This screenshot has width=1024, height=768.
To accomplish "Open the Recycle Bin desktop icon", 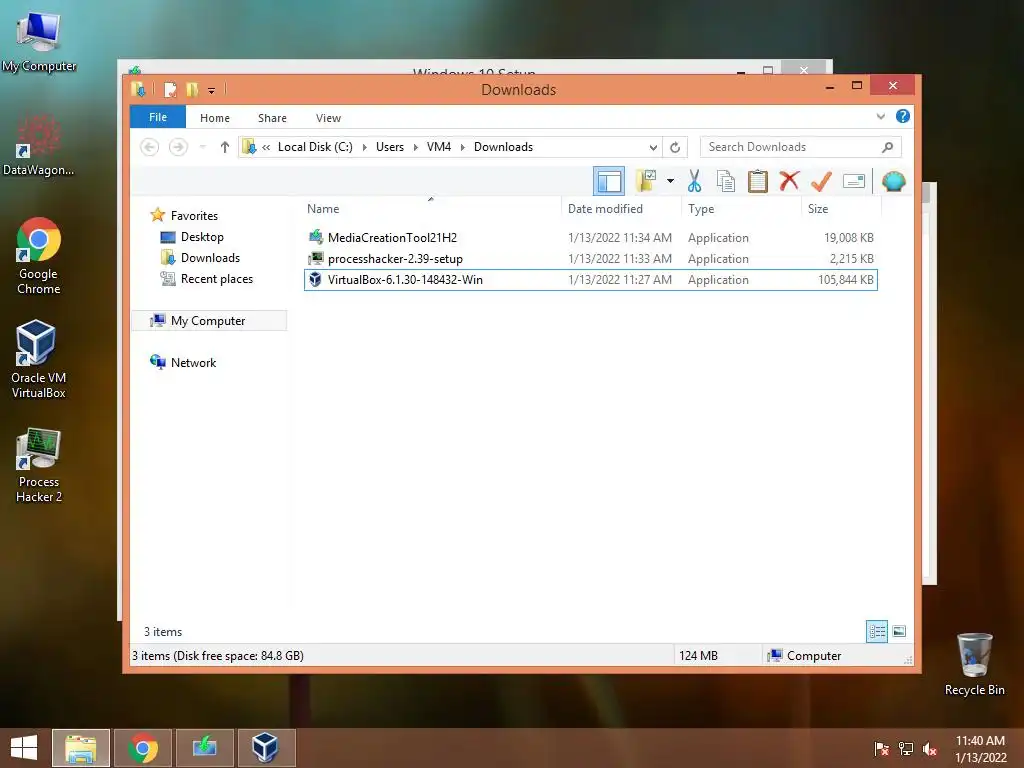I will pyautogui.click(x=974, y=664).
